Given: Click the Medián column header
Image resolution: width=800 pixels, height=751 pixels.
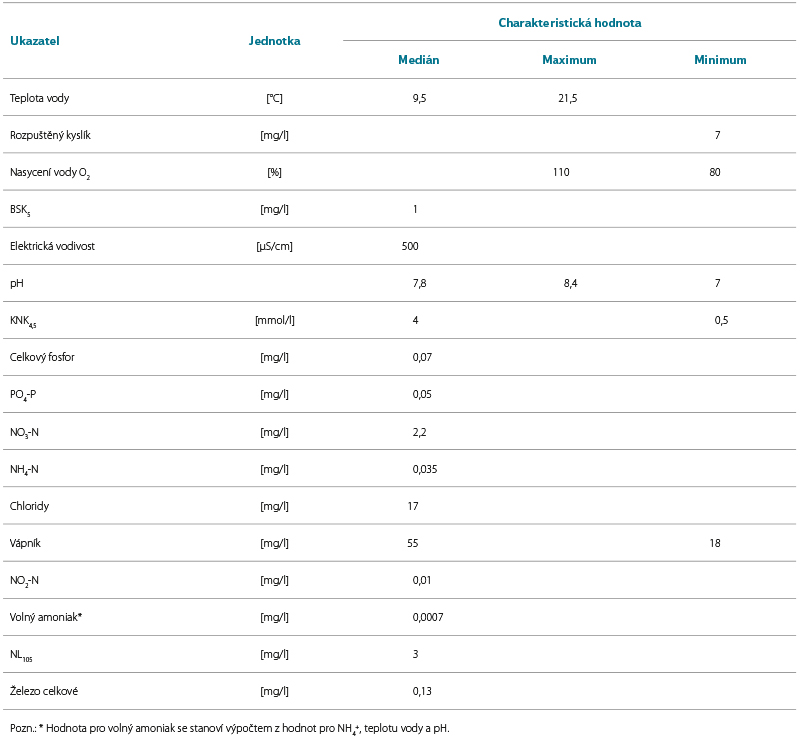Looking at the screenshot, I should pyautogui.click(x=418, y=60).
